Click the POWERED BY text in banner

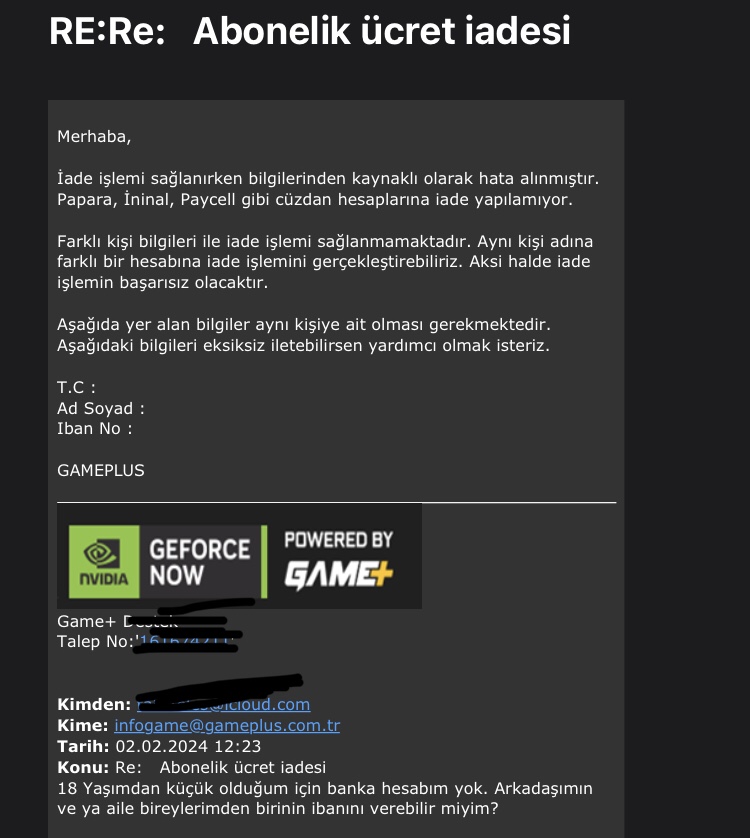[x=338, y=540]
